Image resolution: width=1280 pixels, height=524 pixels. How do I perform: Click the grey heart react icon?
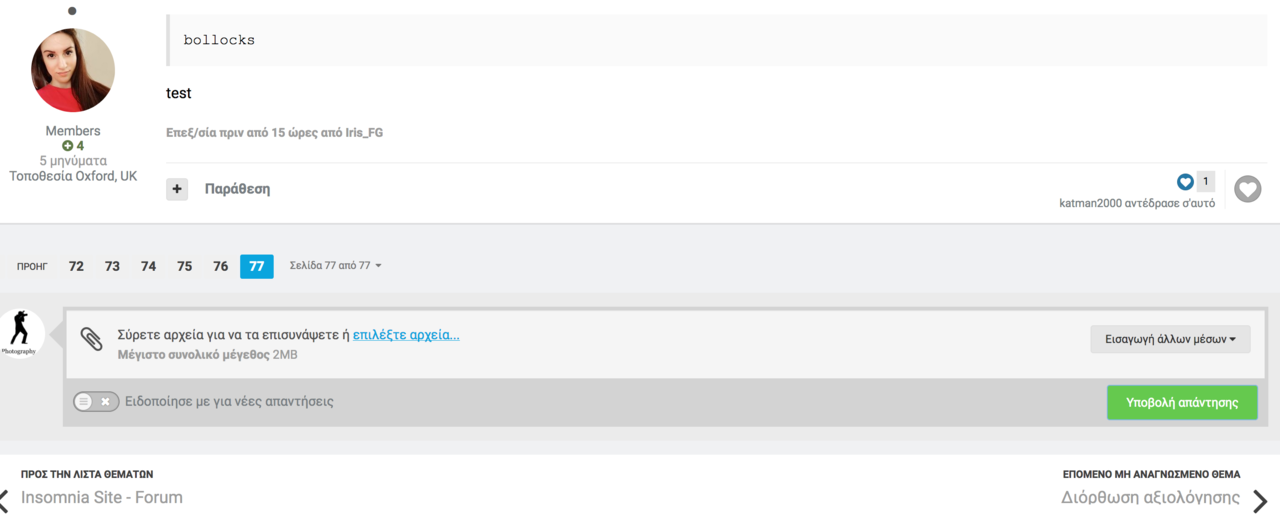pyautogui.click(x=1247, y=189)
